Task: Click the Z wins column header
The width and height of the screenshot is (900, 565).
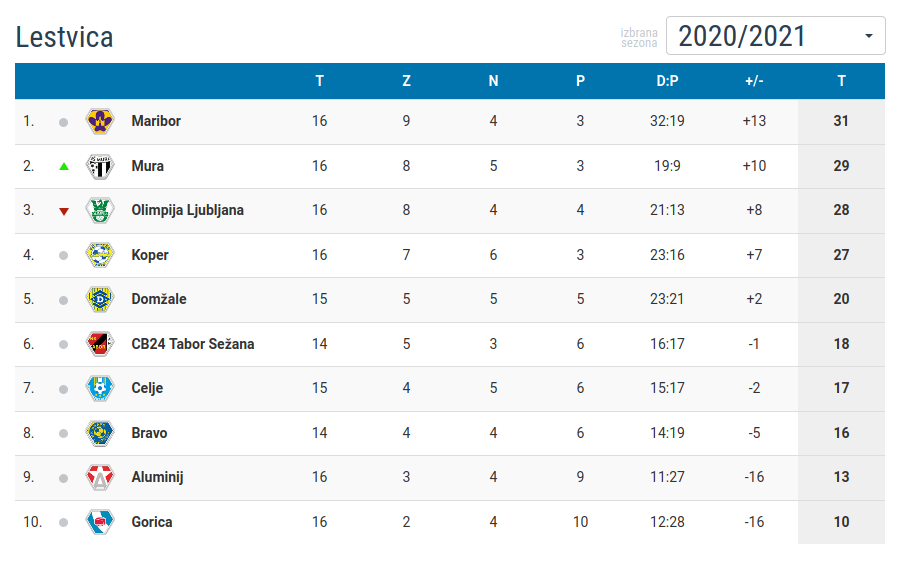Action: (406, 81)
